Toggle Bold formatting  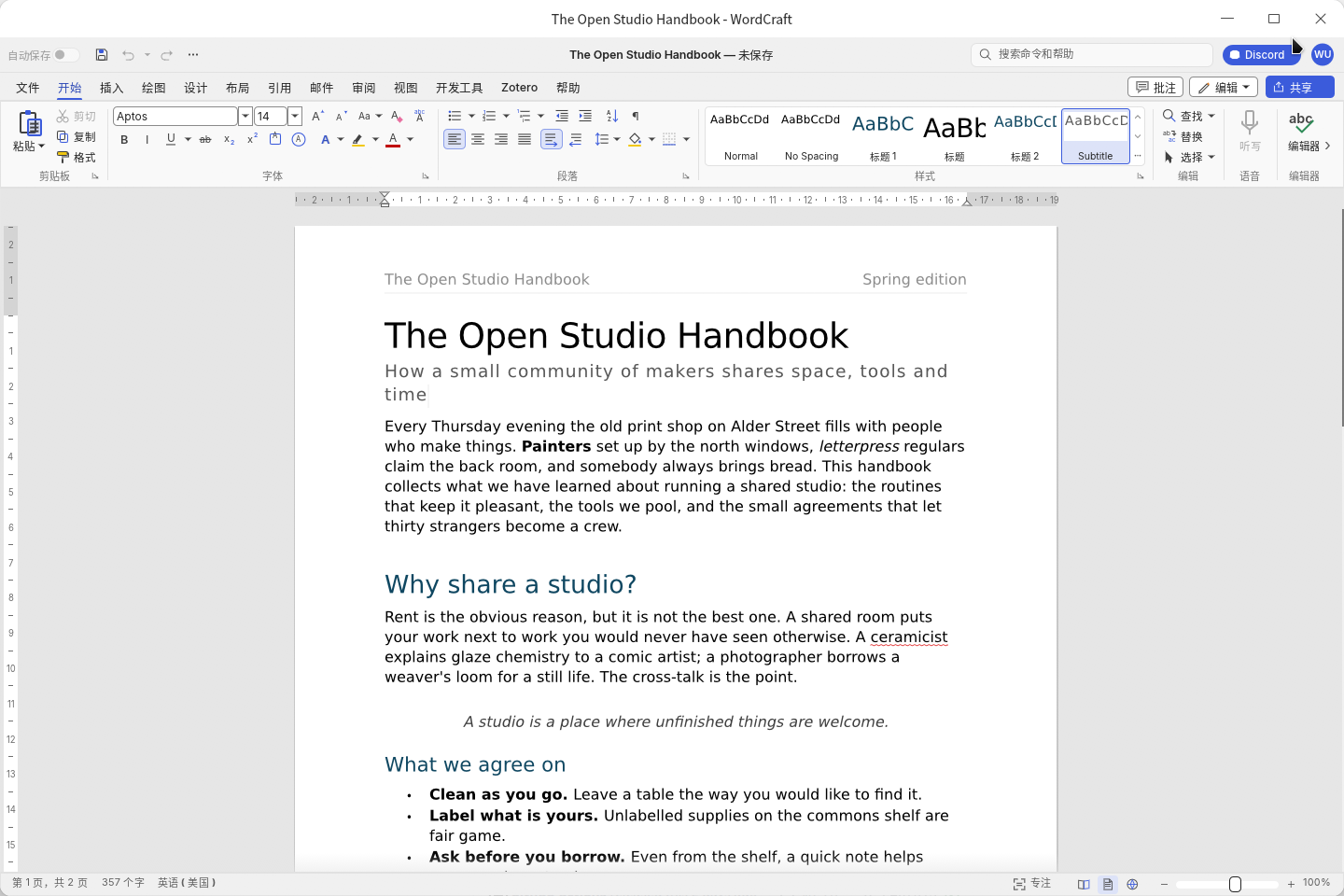pyautogui.click(x=124, y=139)
